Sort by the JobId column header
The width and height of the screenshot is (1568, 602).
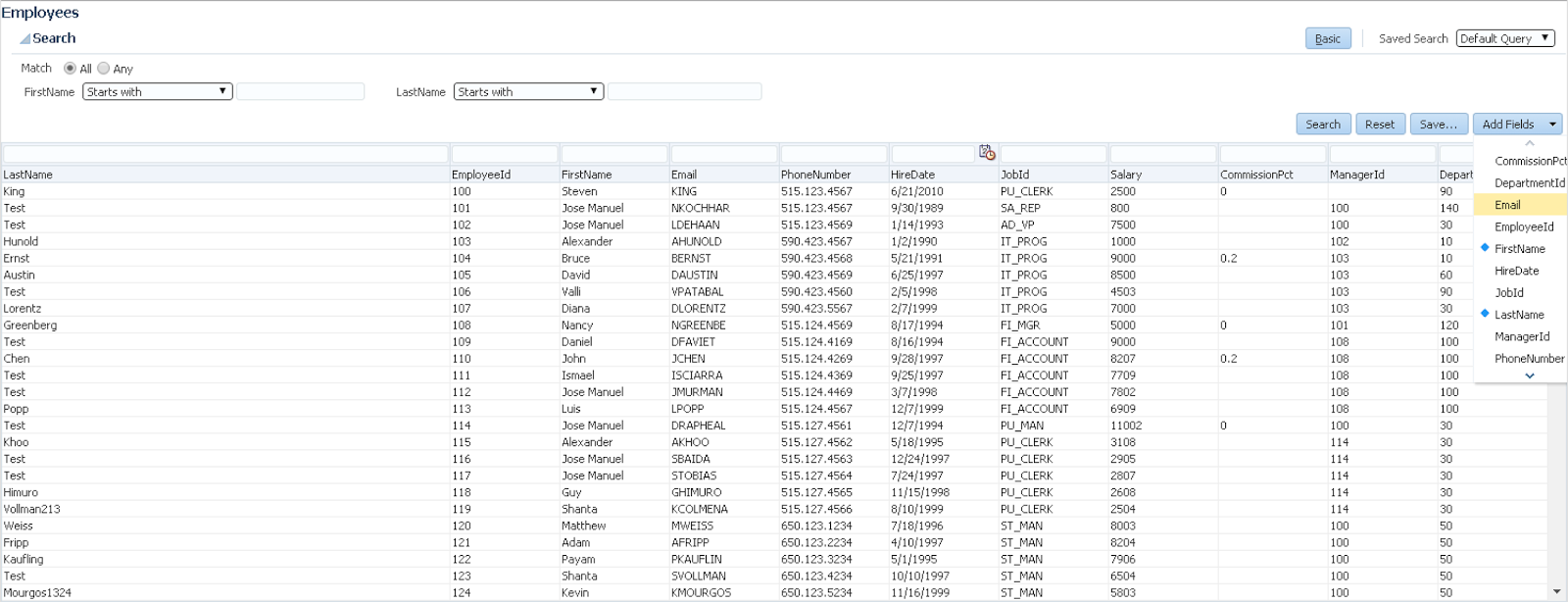click(x=1053, y=175)
